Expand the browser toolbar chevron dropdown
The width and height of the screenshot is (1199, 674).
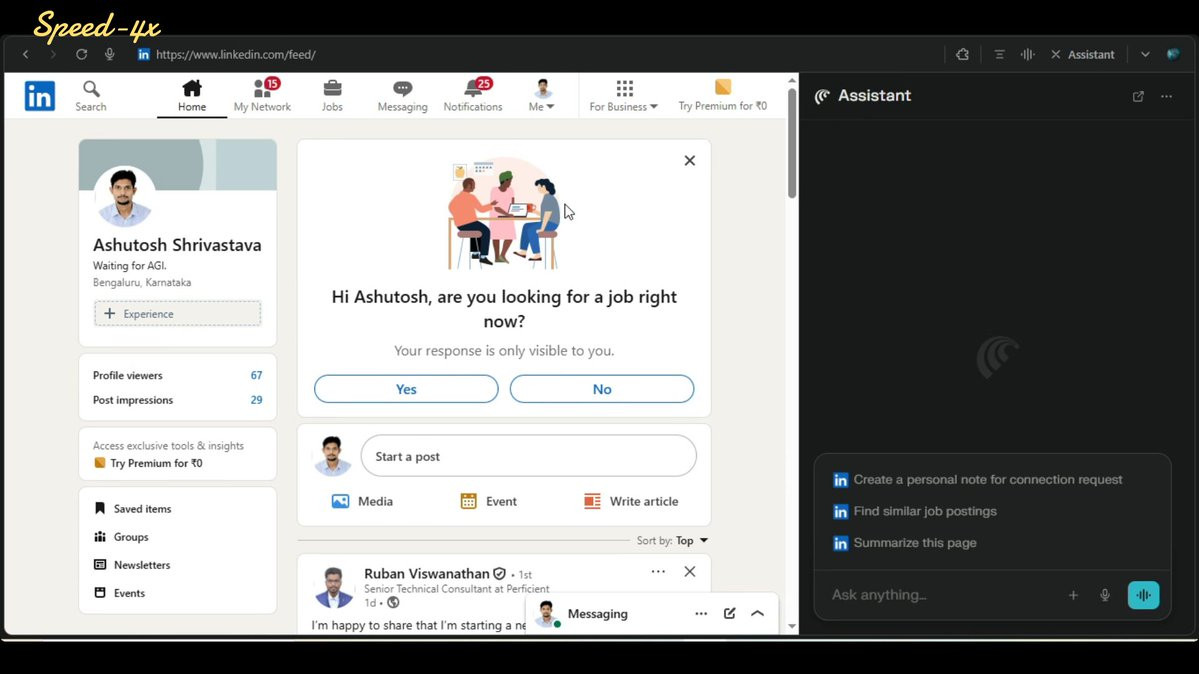(x=1145, y=54)
